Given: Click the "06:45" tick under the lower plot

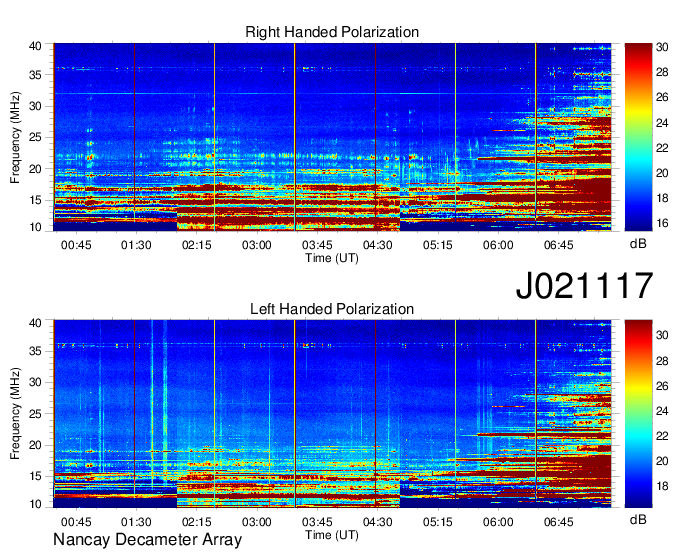Looking at the screenshot, I should tap(559, 522).
